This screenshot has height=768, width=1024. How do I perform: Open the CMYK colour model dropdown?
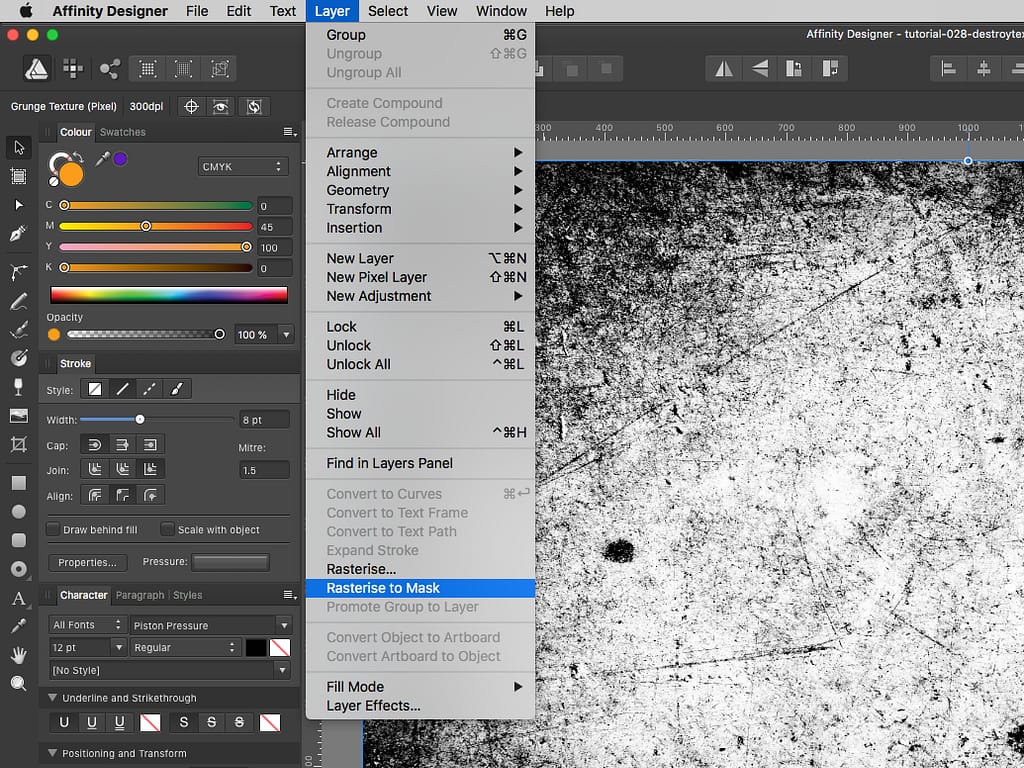[x=242, y=165]
